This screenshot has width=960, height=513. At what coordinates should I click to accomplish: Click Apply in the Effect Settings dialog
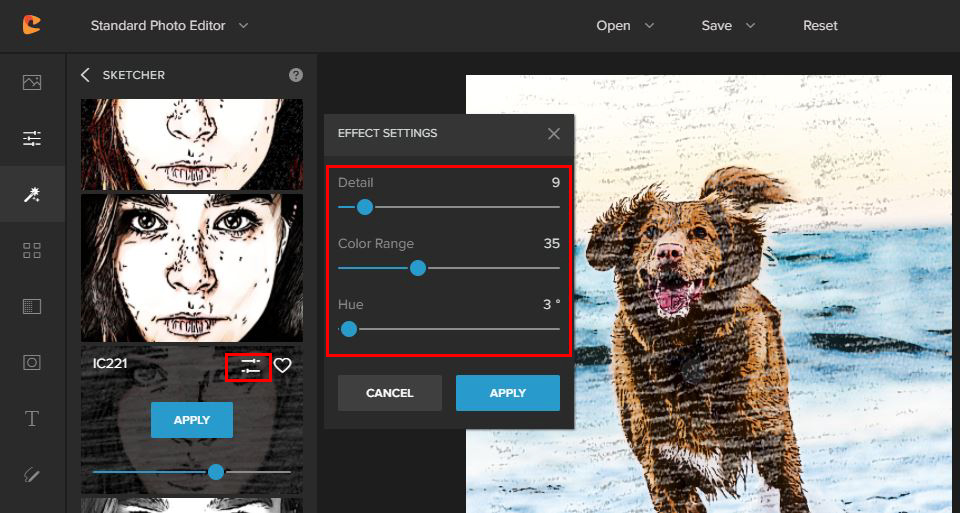tap(507, 393)
